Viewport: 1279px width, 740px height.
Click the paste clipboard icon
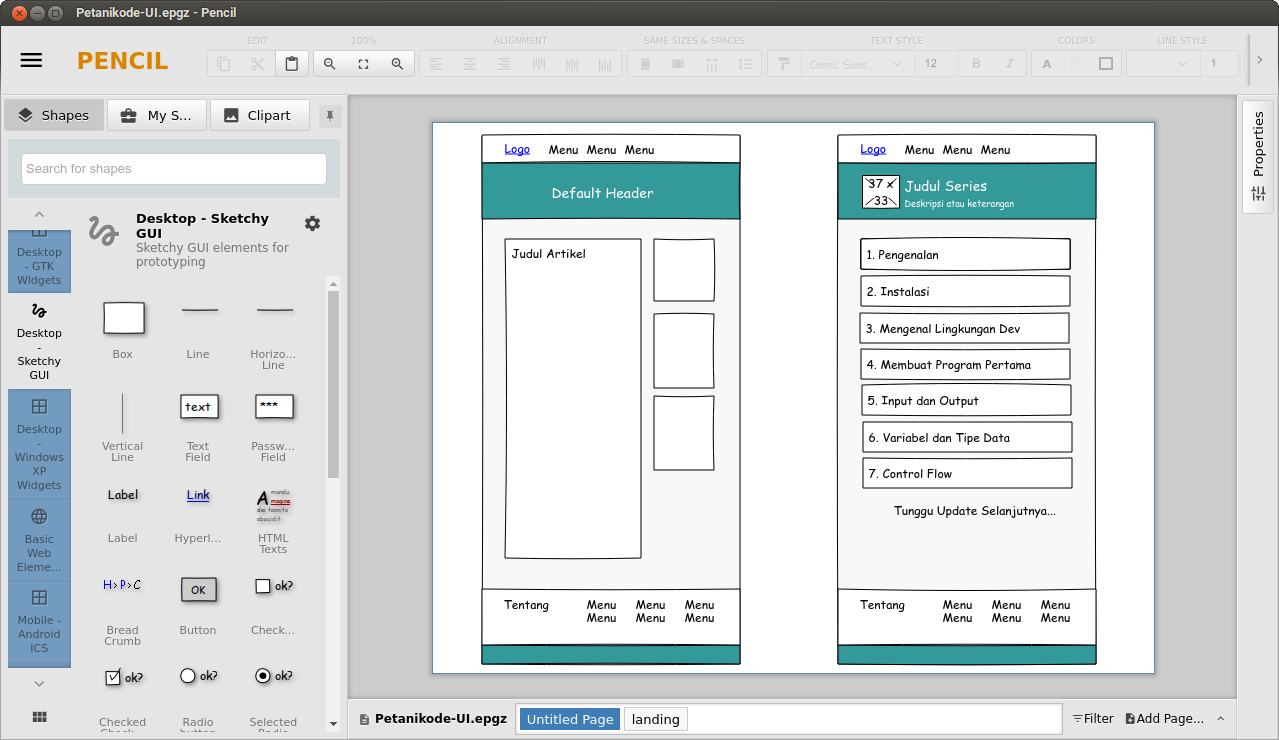[x=291, y=64]
